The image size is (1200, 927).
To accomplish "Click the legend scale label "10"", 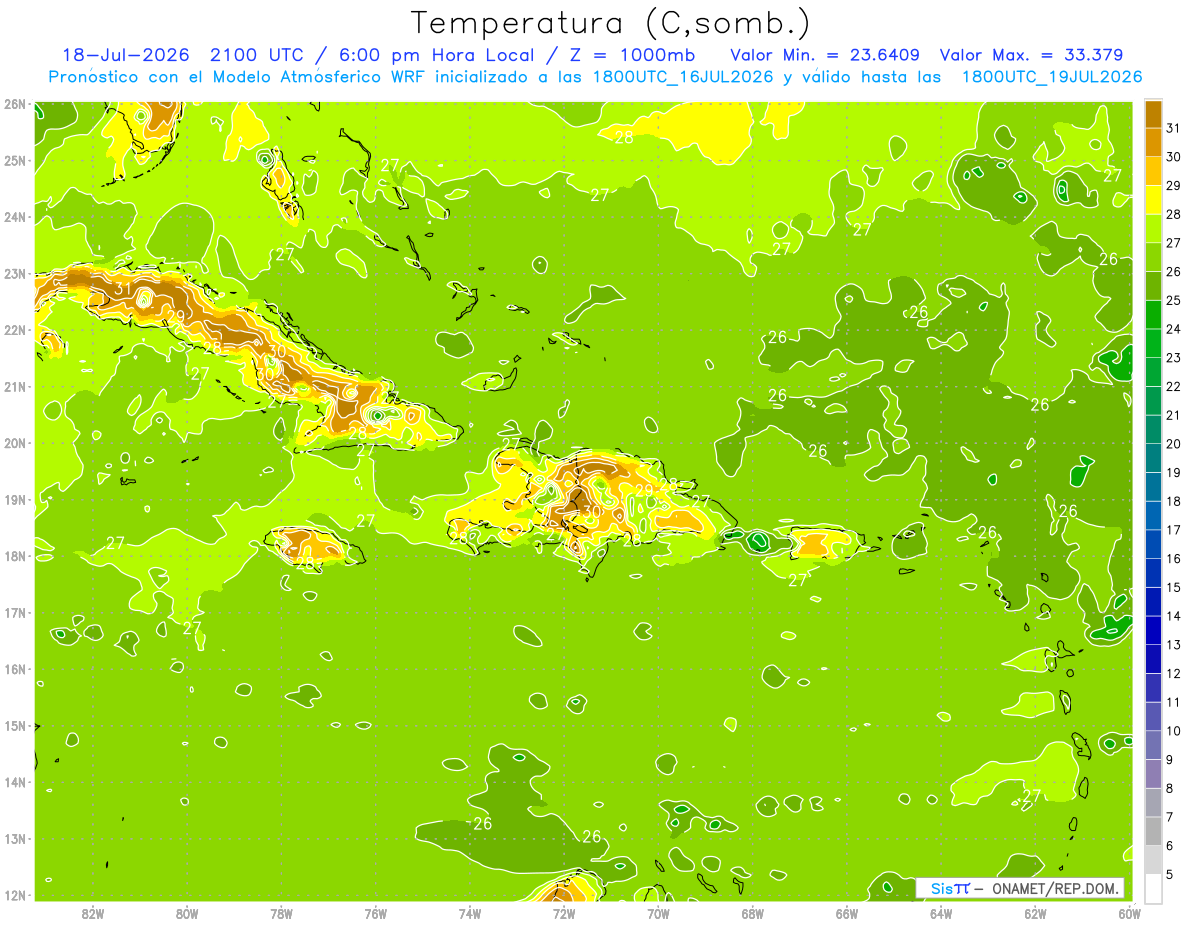I will tap(1175, 731).
